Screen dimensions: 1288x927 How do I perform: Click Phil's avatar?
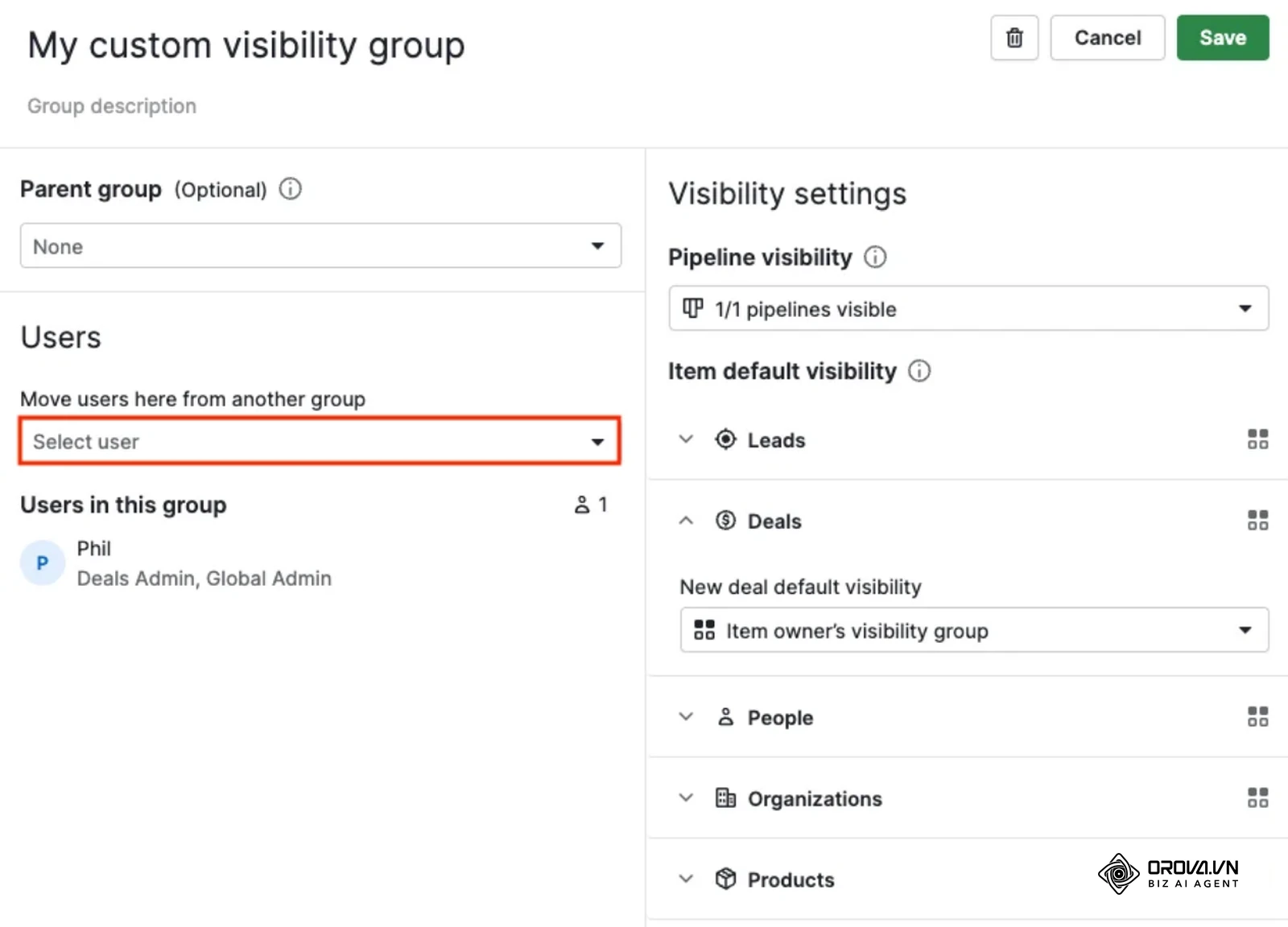coord(43,562)
